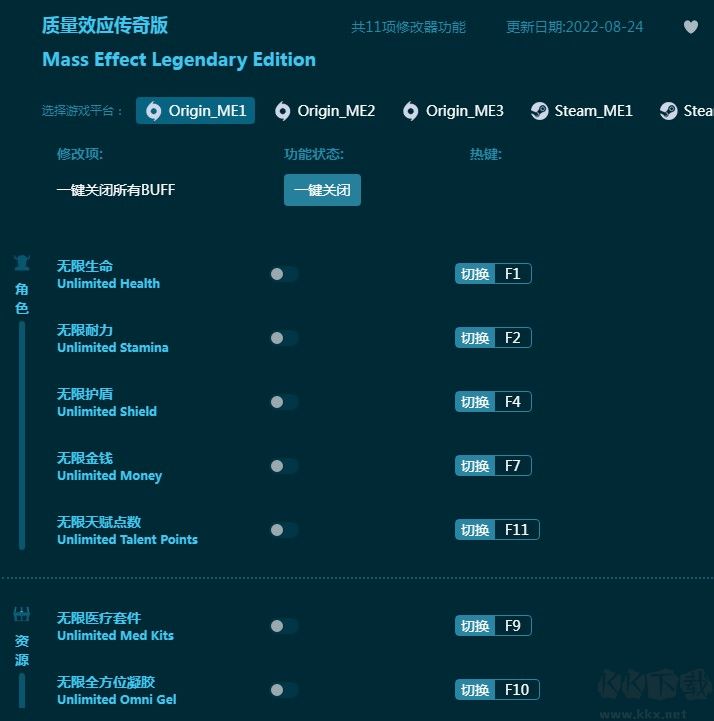Click the Origin logo beside Origin_ME1
714x721 pixels.
[153, 111]
